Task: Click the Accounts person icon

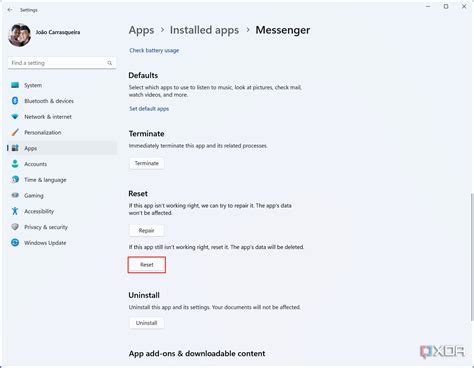Action: pos(15,164)
